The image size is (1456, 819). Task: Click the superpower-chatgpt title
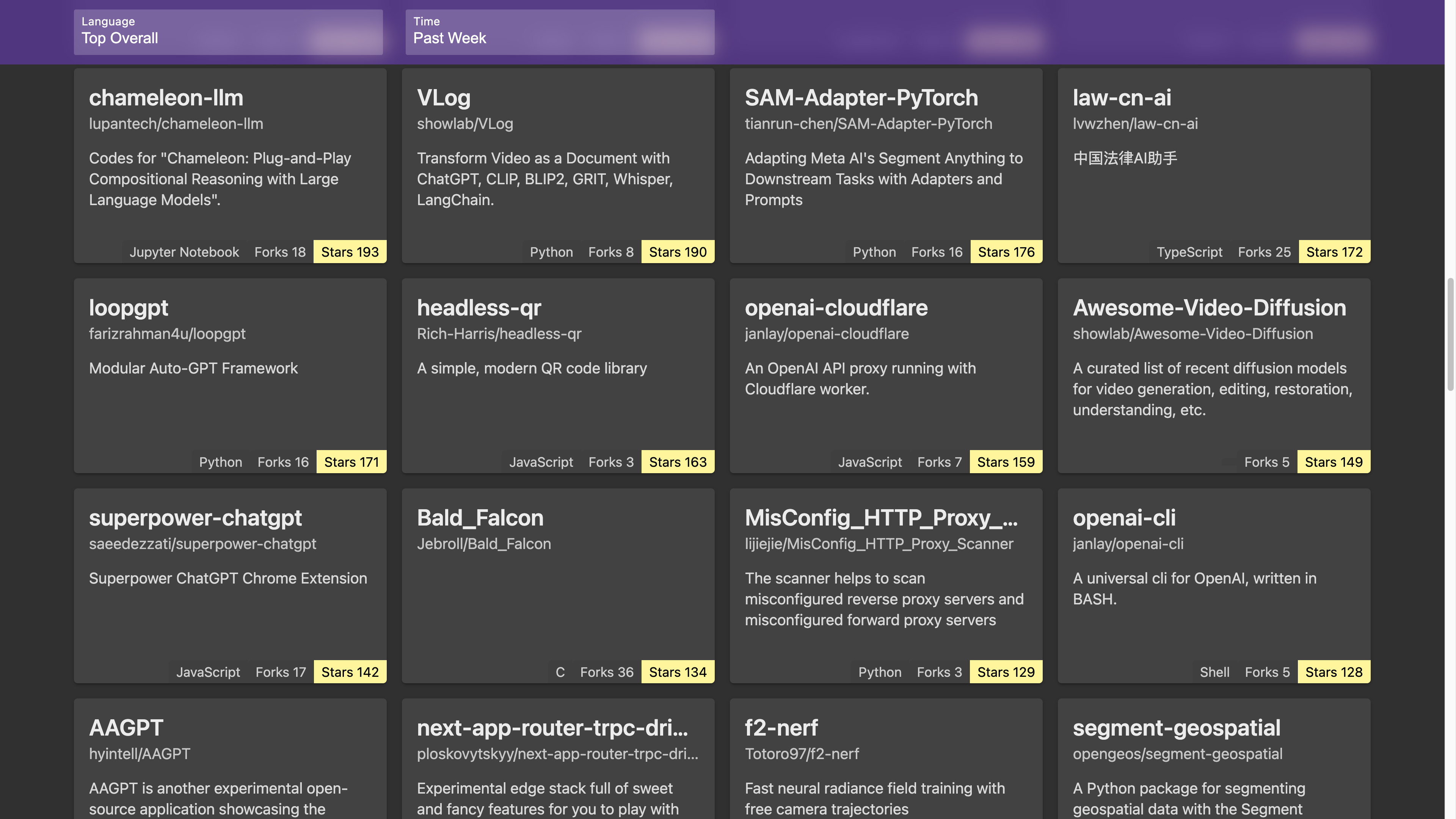click(195, 518)
